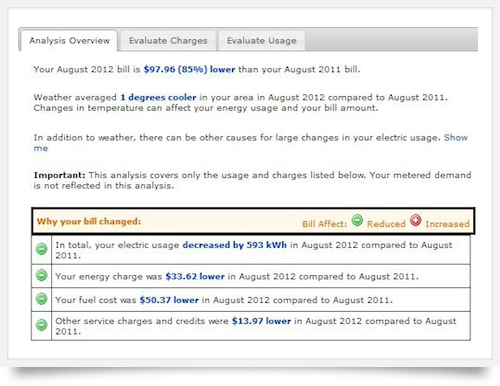Click 'decreased by 593 kWh' text
The width and height of the screenshot is (500, 386).
(234, 245)
